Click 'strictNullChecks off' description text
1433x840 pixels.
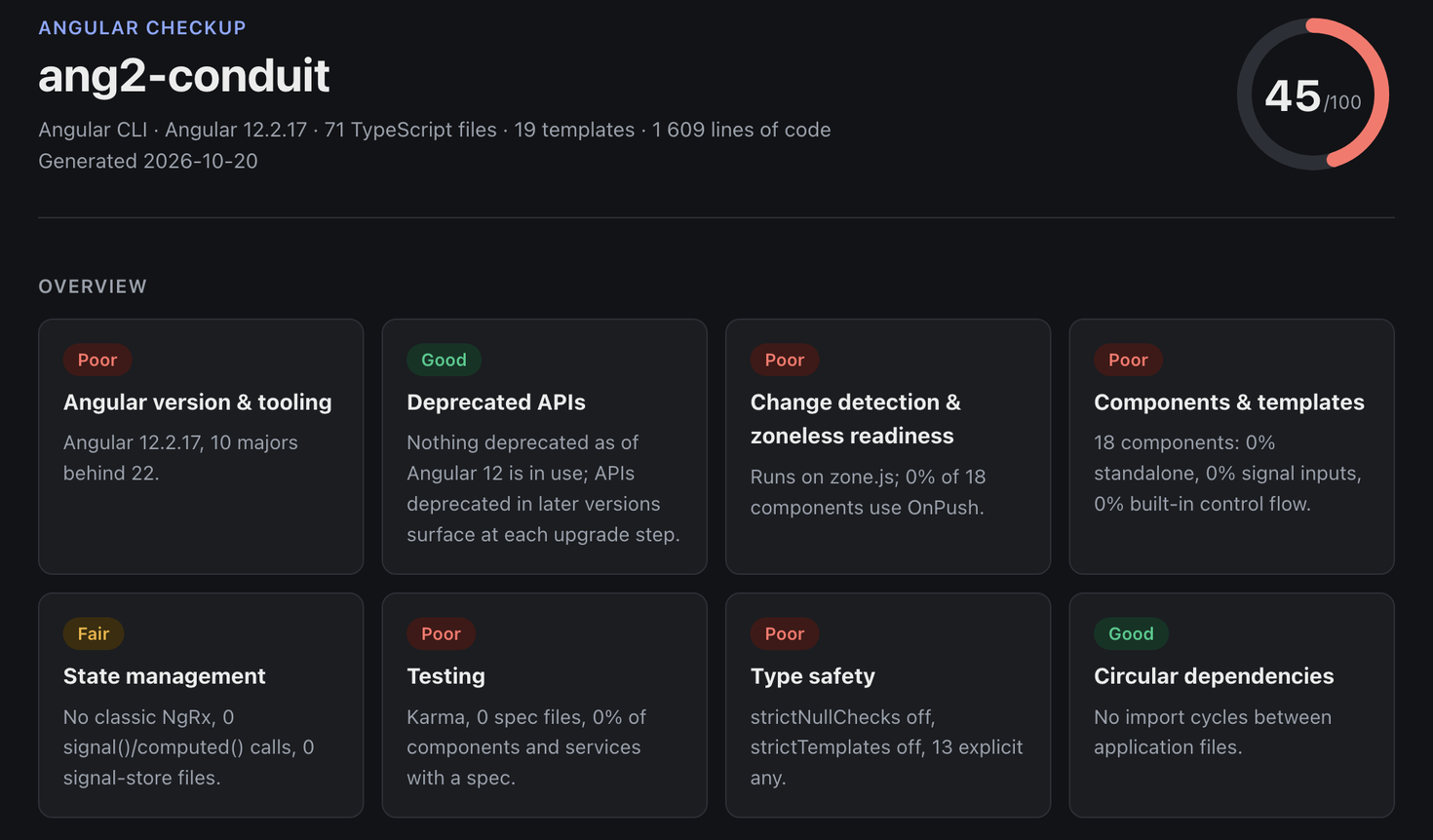[x=886, y=747]
